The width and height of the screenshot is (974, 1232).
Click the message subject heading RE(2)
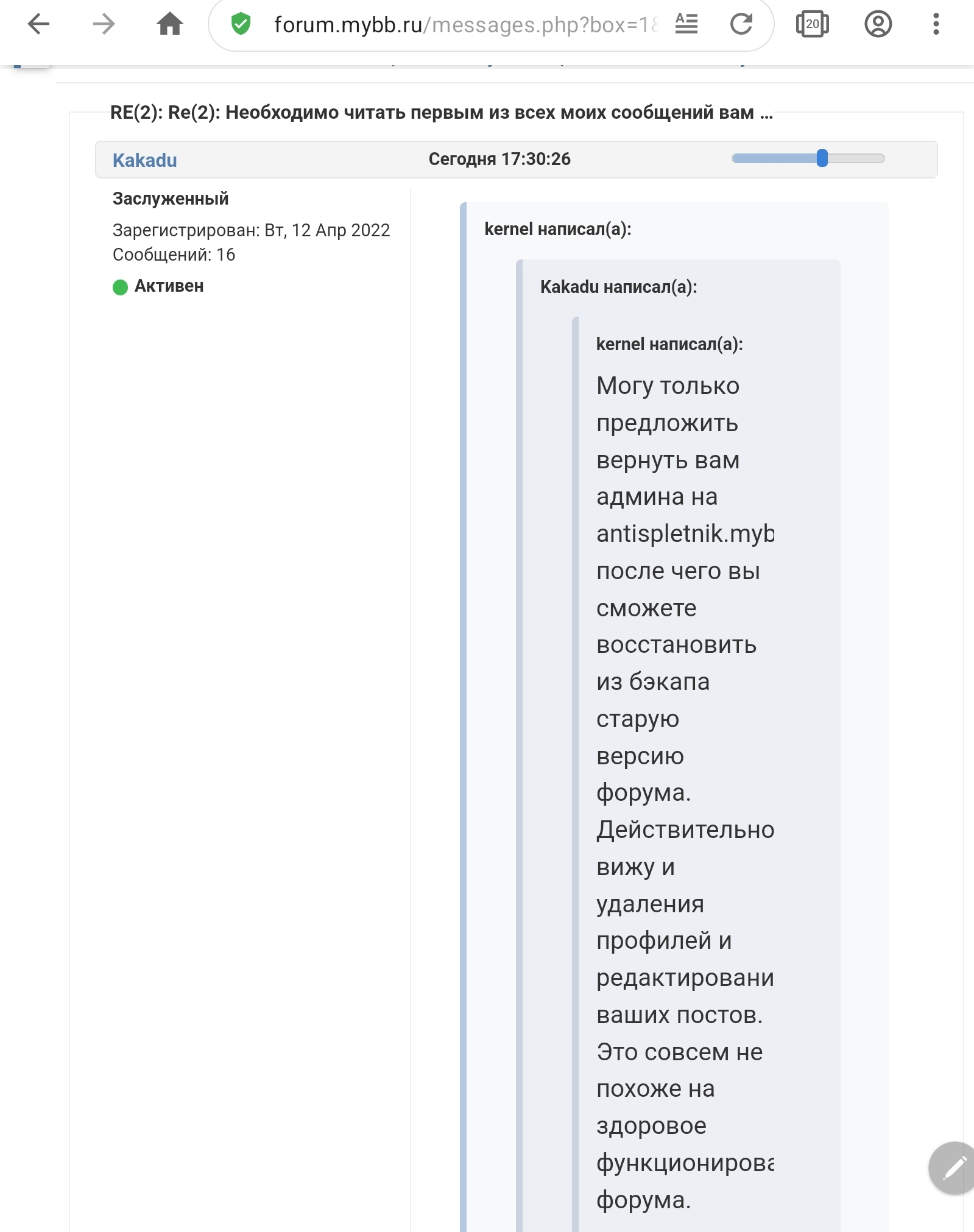coord(442,113)
